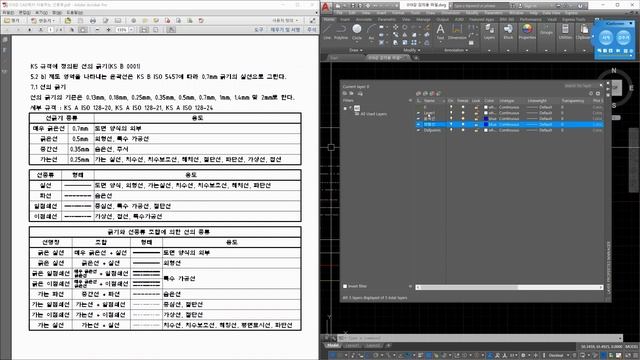Select the Arc tool

(x=371, y=31)
